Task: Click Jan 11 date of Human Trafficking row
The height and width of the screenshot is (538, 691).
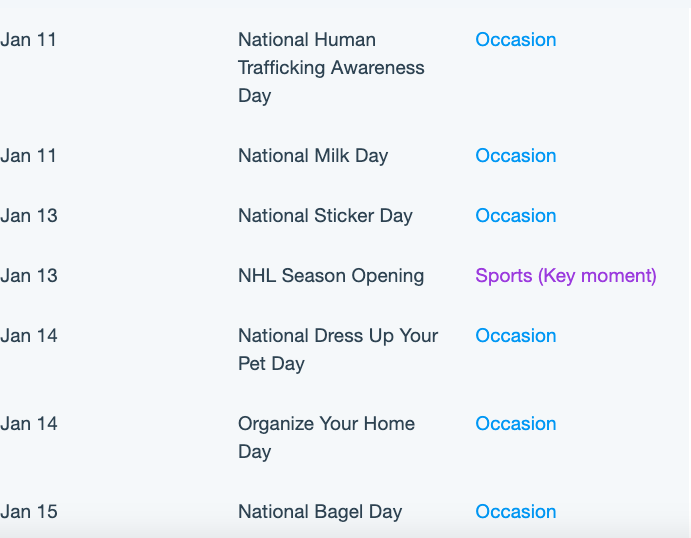Action: 29,40
